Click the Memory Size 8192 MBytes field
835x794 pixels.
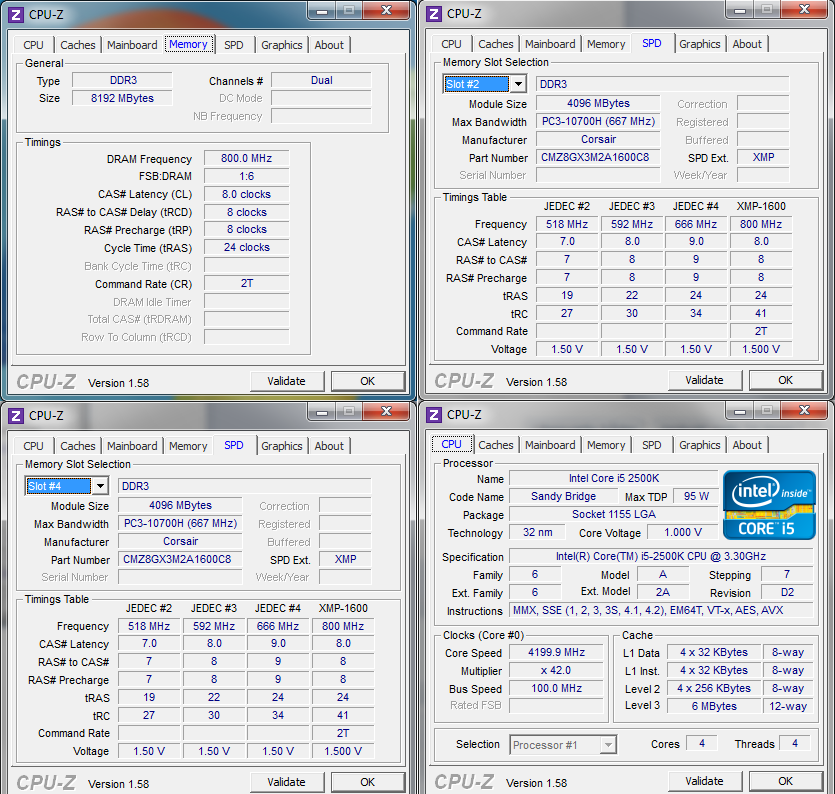click(x=122, y=98)
